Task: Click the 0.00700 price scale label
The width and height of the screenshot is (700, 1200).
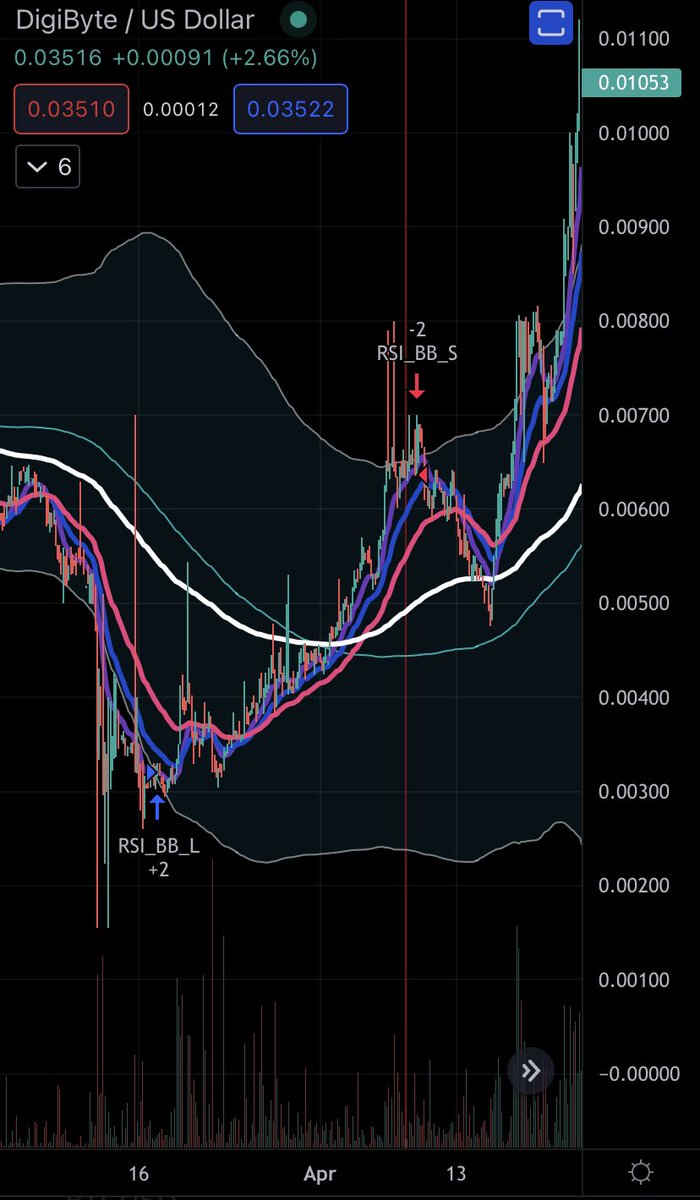Action: pyautogui.click(x=633, y=415)
